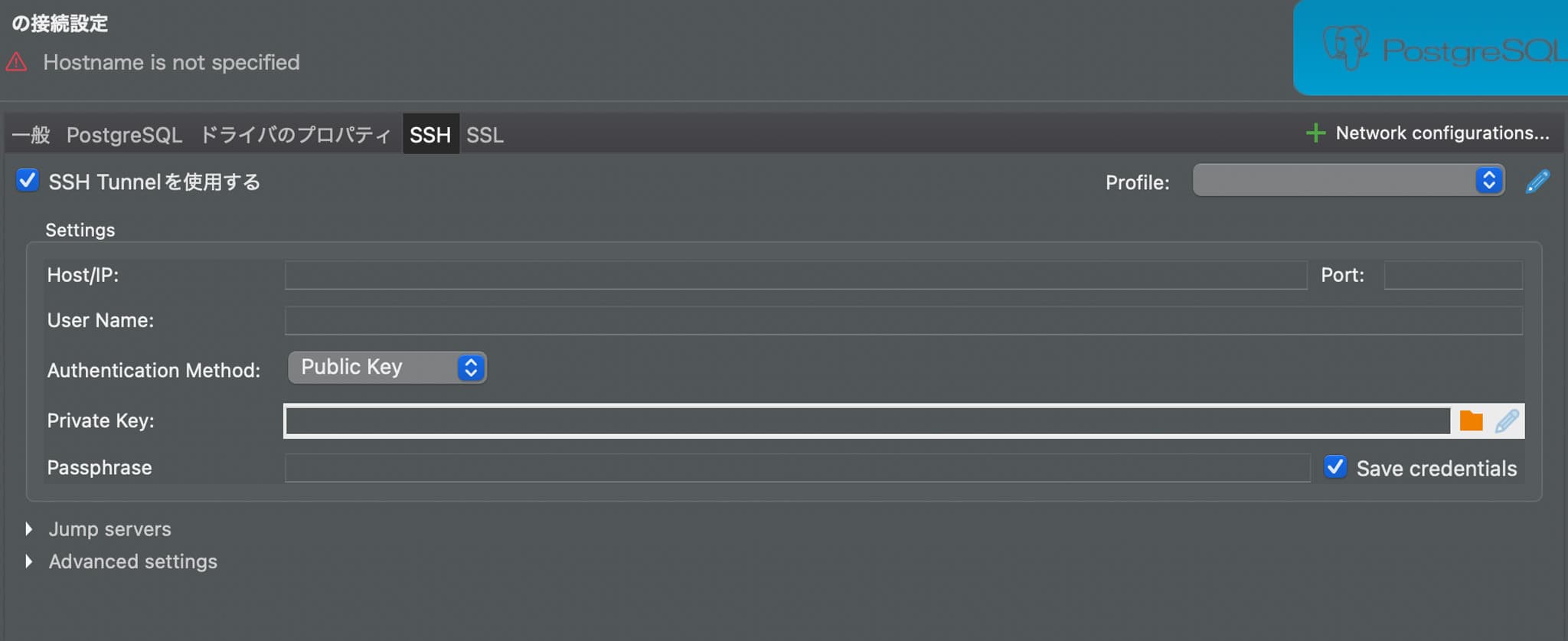
Task: Focus the User Name text field
Action: (903, 321)
